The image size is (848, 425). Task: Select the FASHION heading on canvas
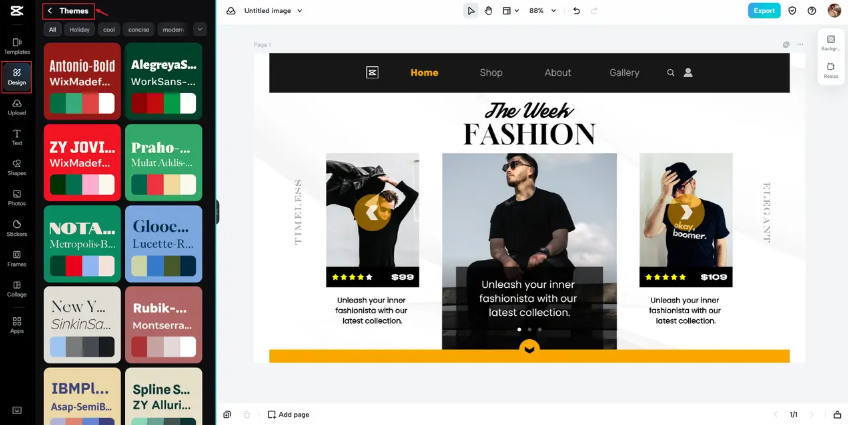coord(529,134)
